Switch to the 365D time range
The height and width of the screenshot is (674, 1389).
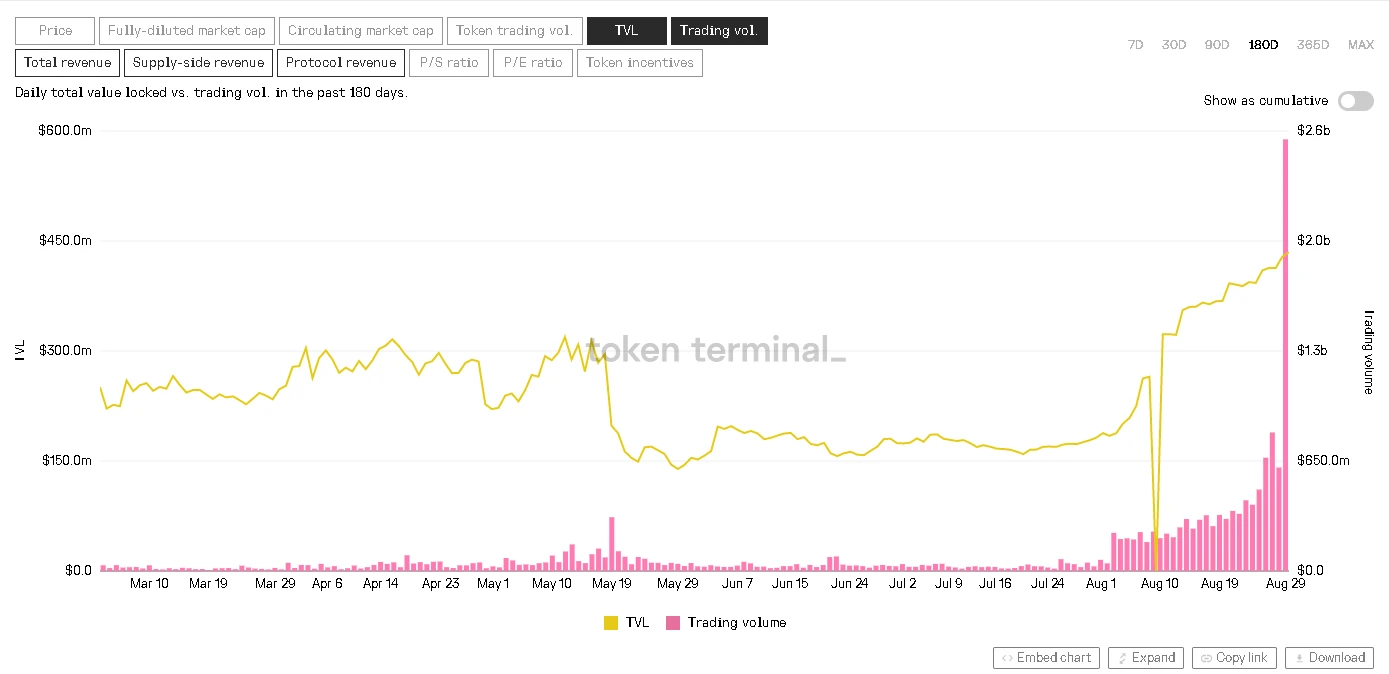click(1313, 45)
